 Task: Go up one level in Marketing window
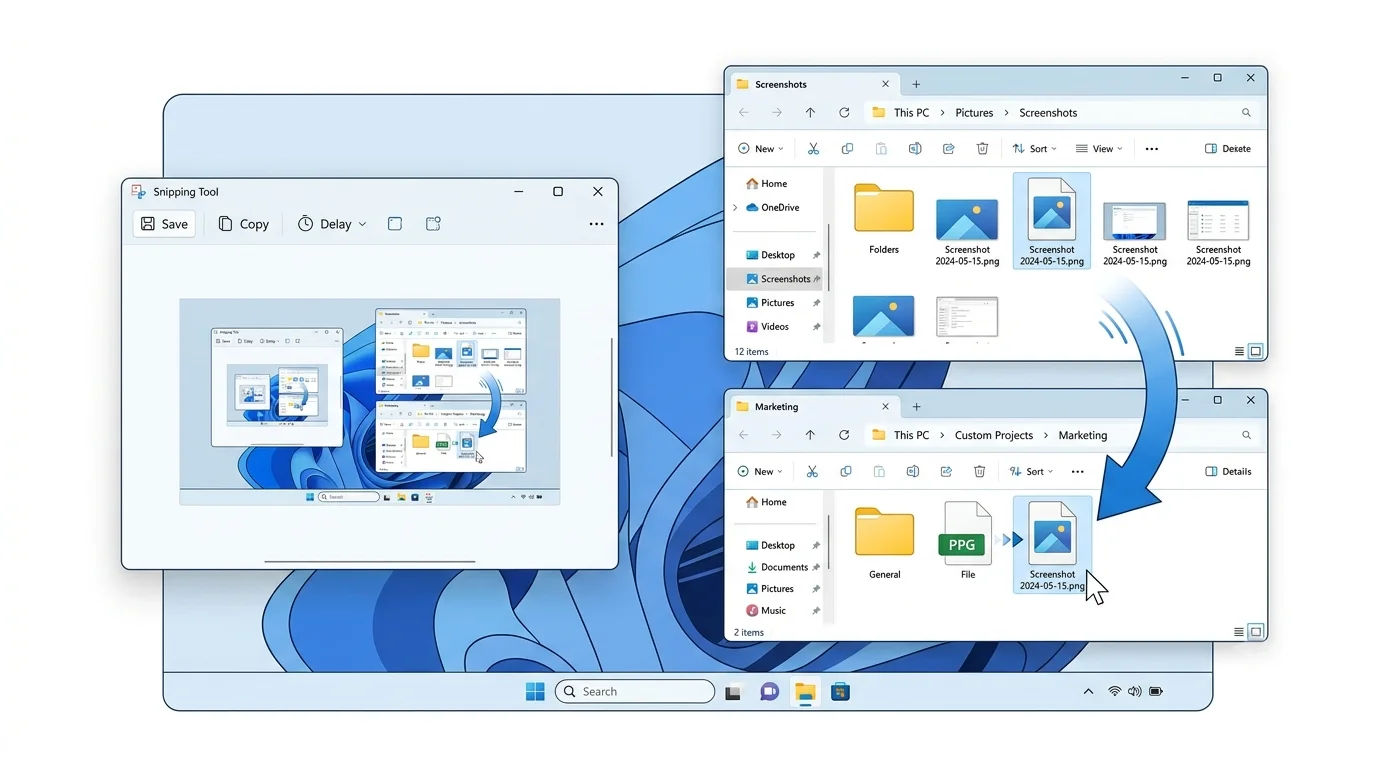click(x=810, y=435)
